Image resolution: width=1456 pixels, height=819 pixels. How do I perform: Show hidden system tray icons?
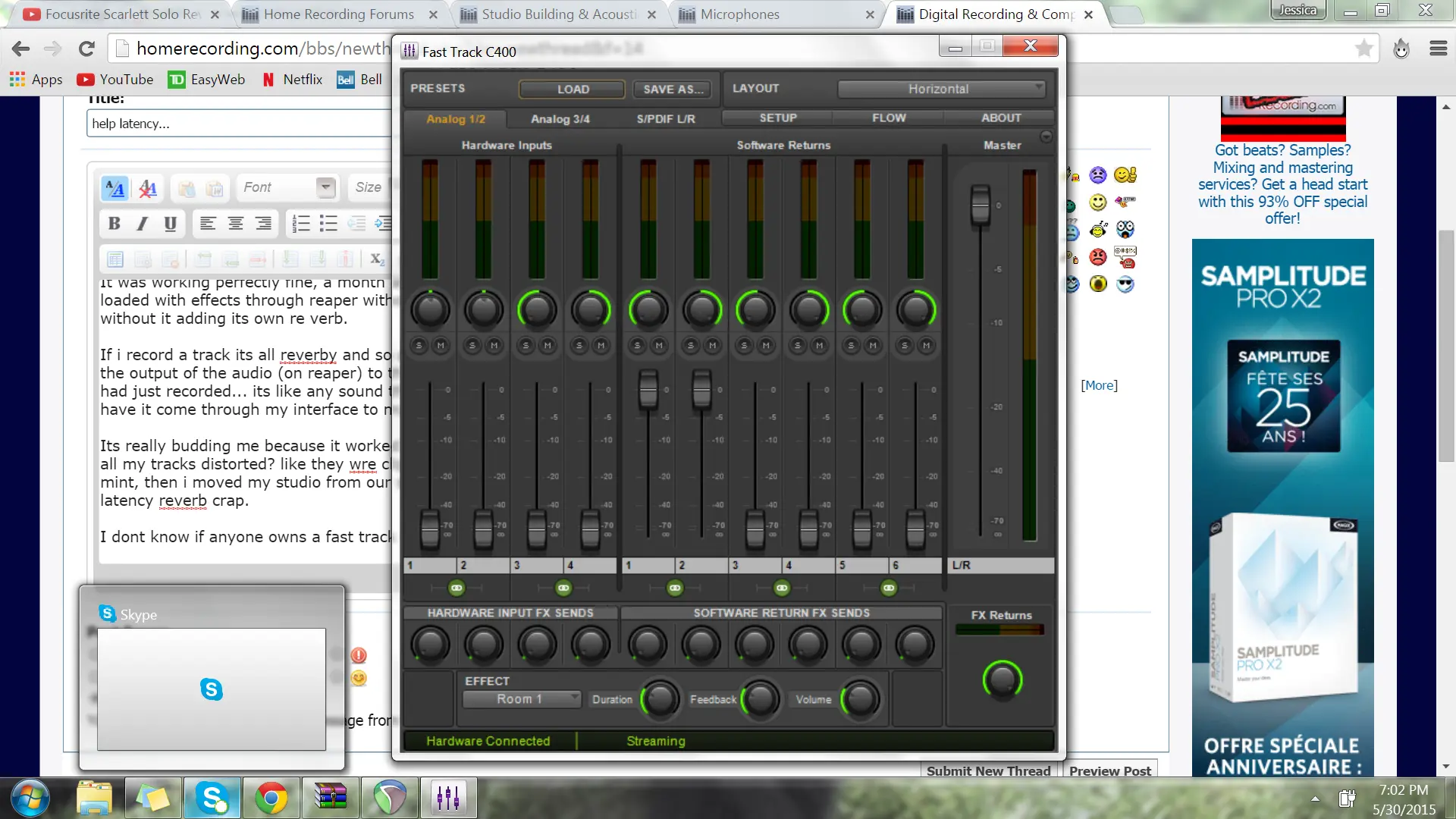[1315, 799]
